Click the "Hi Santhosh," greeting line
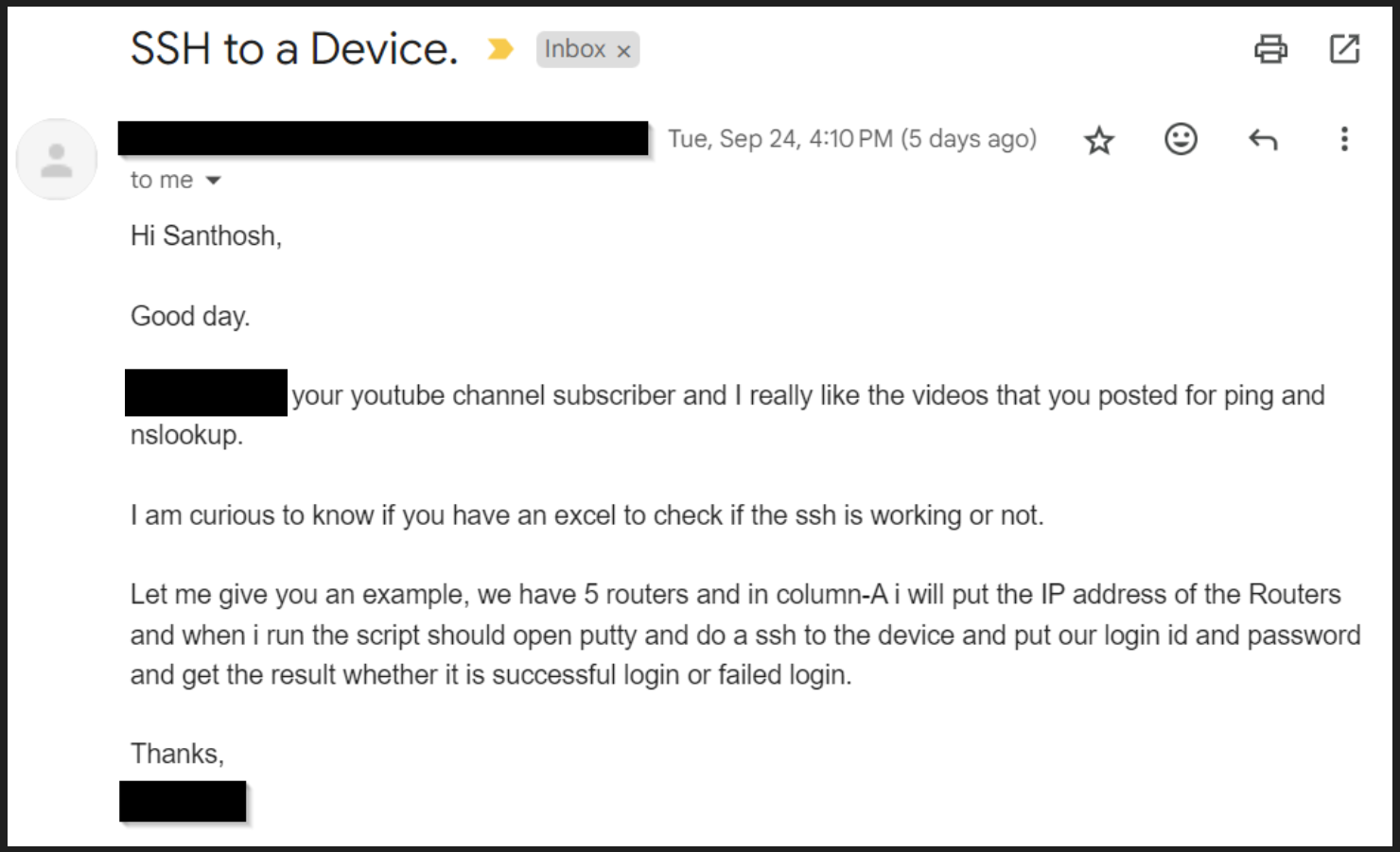 tap(206, 235)
